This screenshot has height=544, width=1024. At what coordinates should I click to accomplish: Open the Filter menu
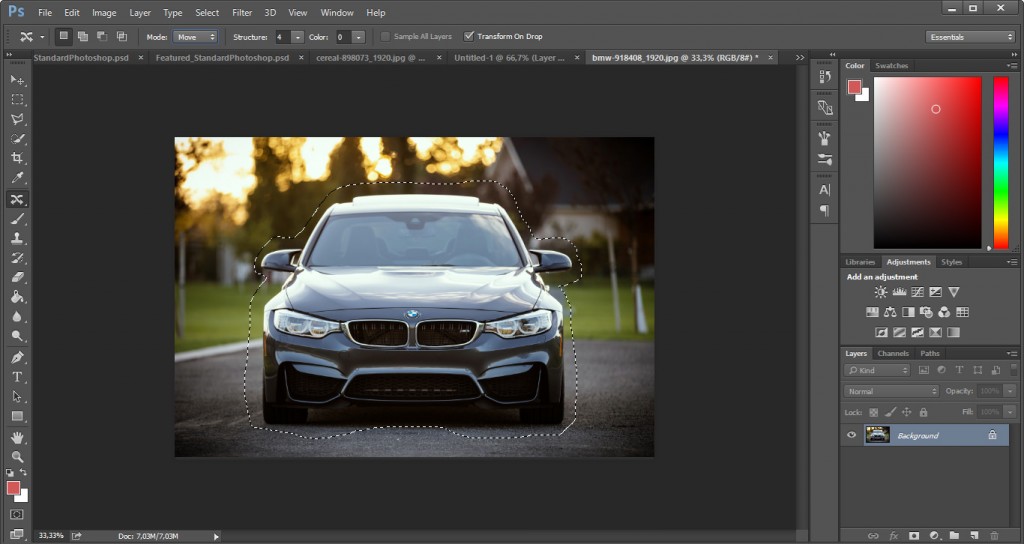(x=242, y=12)
